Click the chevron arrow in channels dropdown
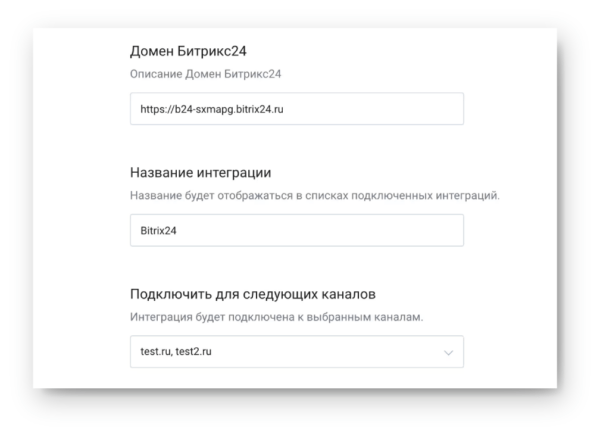This screenshot has height=436, width=600. [448, 353]
